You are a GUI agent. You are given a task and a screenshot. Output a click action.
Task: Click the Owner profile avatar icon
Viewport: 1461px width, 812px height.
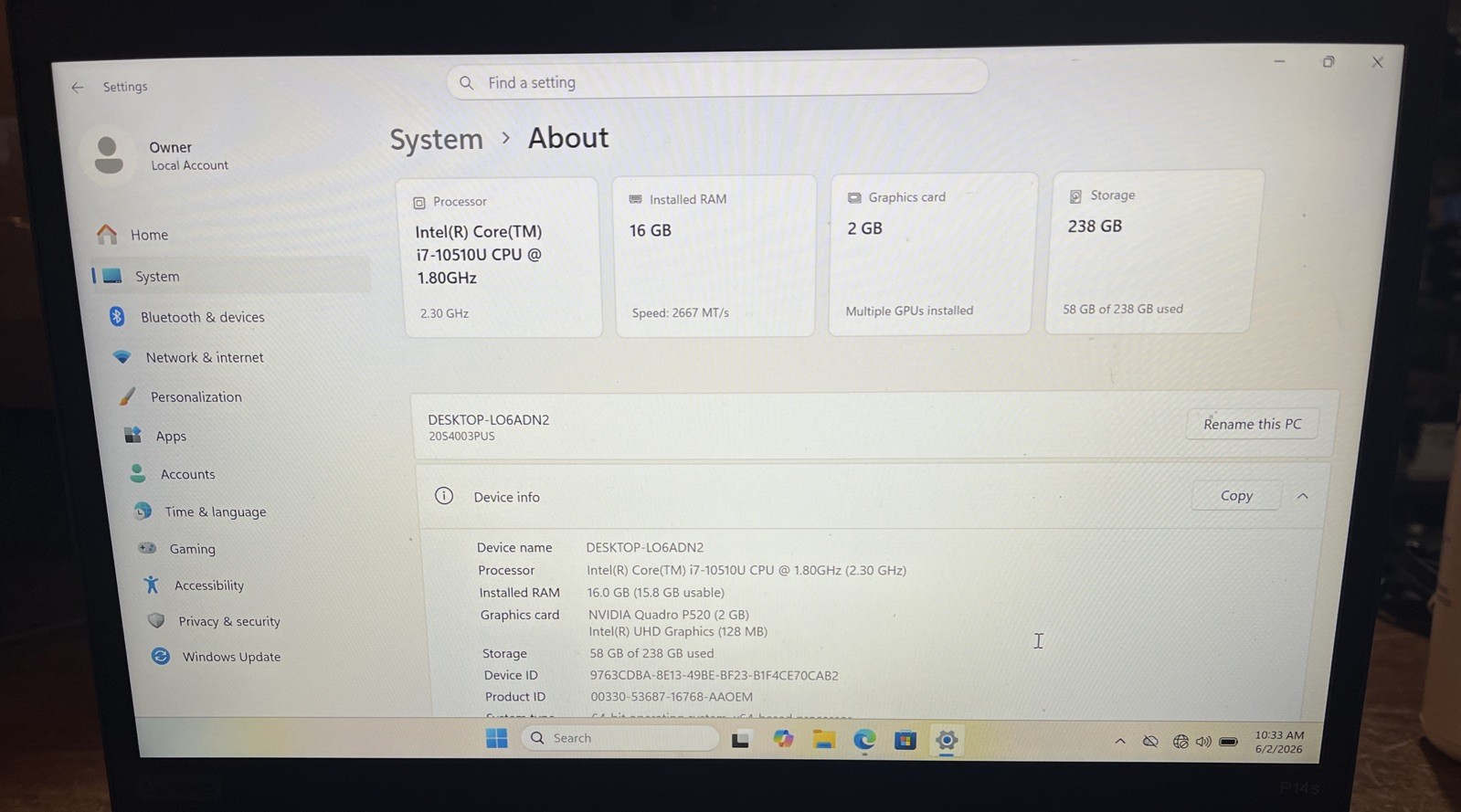[109, 155]
